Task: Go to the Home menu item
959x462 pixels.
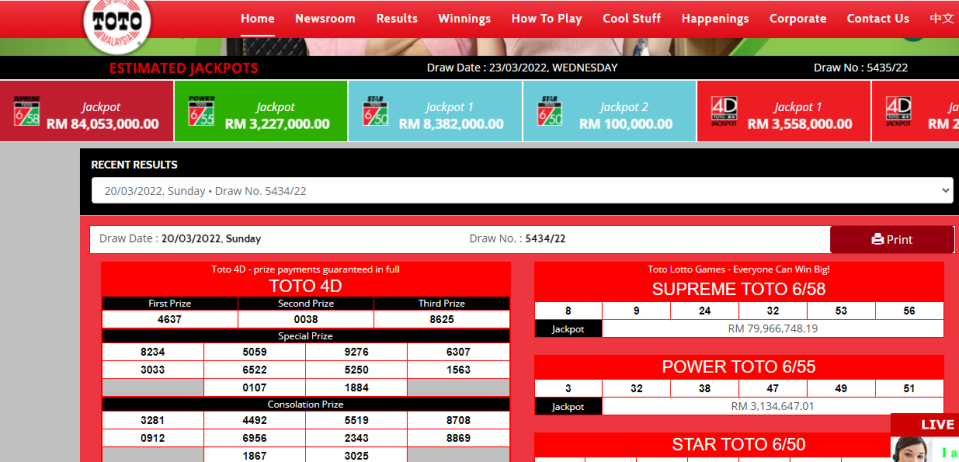Action: click(257, 18)
